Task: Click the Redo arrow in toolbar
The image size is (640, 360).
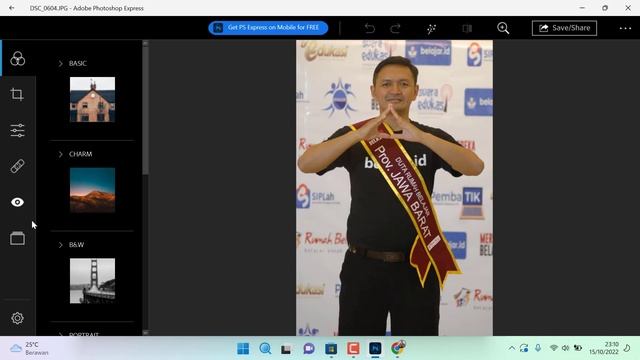Action: [x=395, y=28]
